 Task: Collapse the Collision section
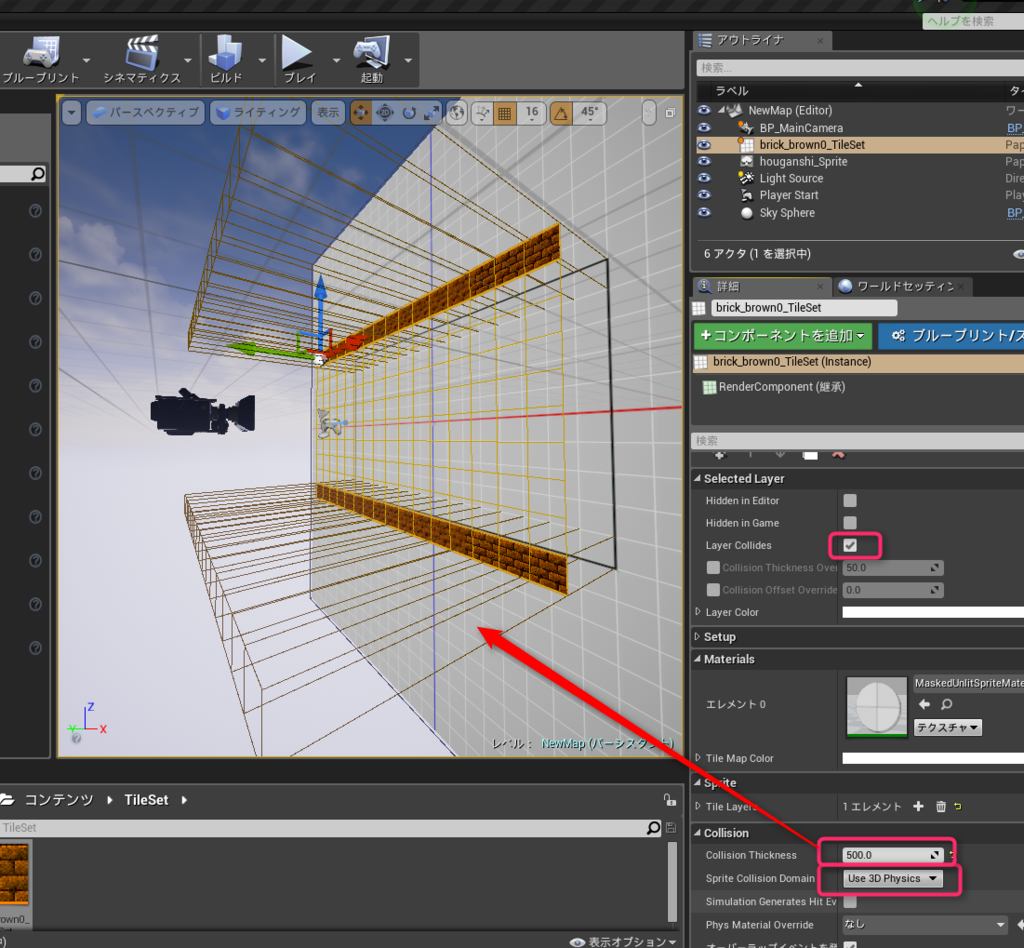pos(697,832)
